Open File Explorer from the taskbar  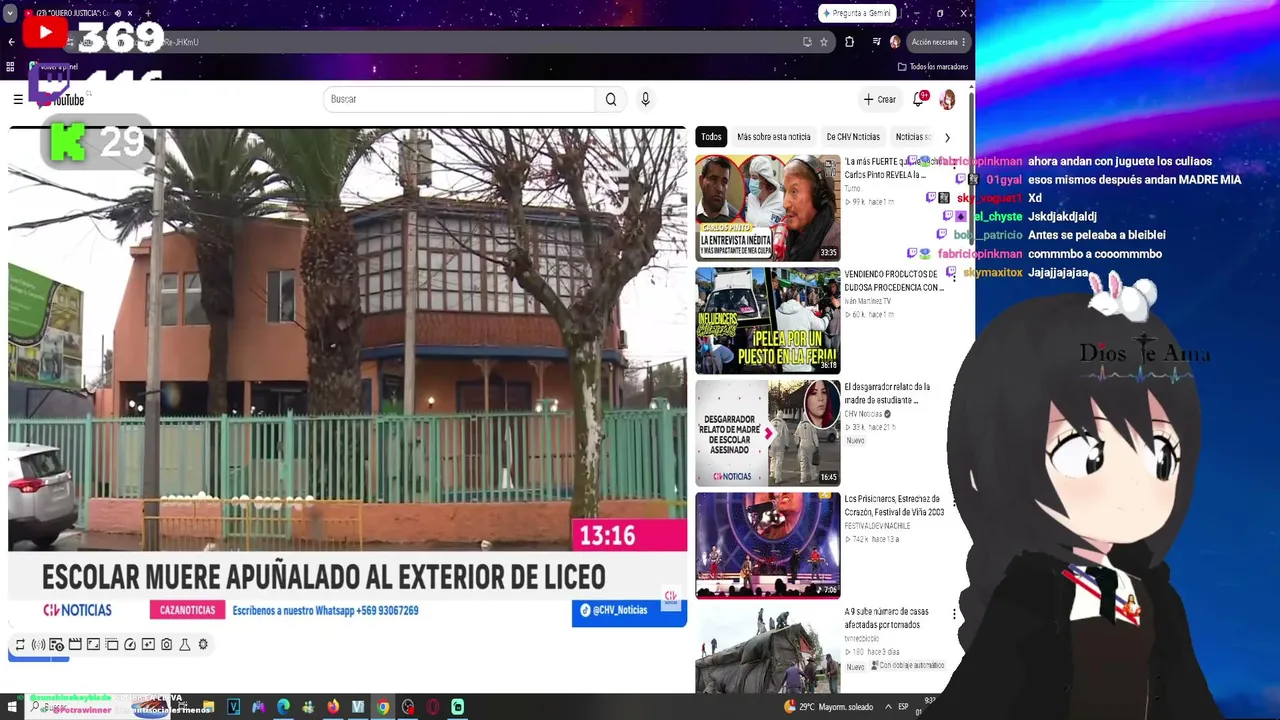click(x=209, y=707)
